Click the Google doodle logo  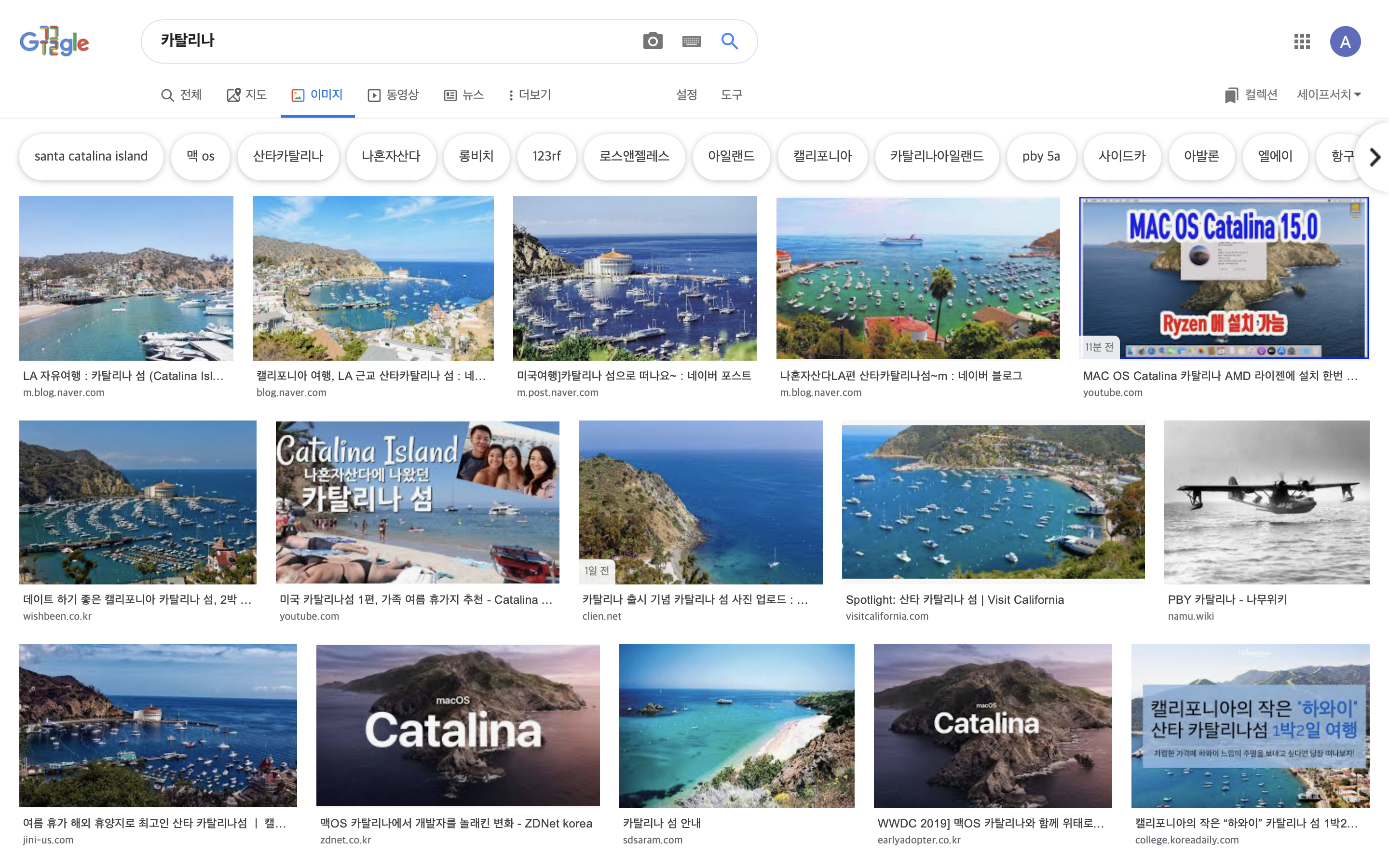click(x=54, y=41)
